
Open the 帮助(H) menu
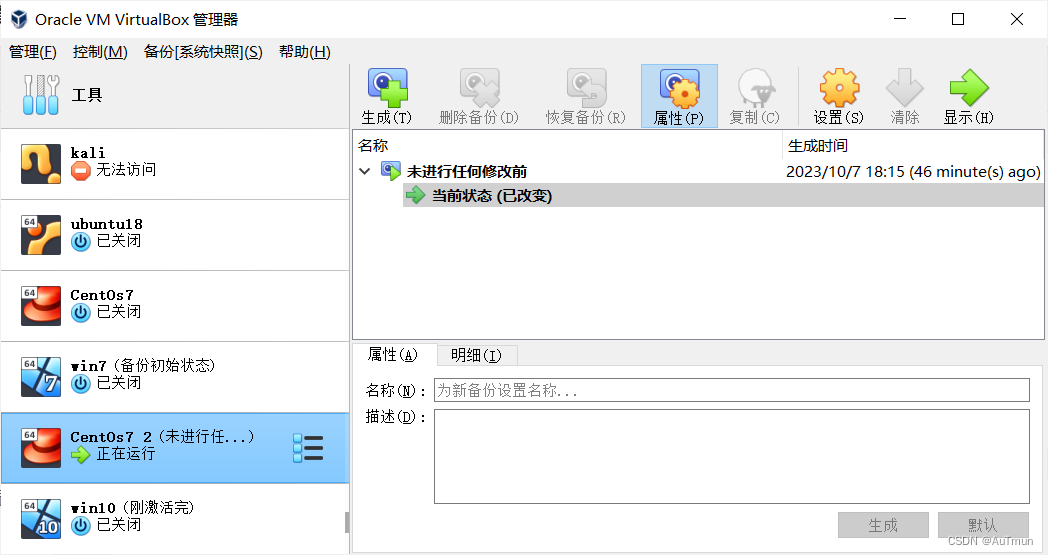pyautogui.click(x=305, y=51)
